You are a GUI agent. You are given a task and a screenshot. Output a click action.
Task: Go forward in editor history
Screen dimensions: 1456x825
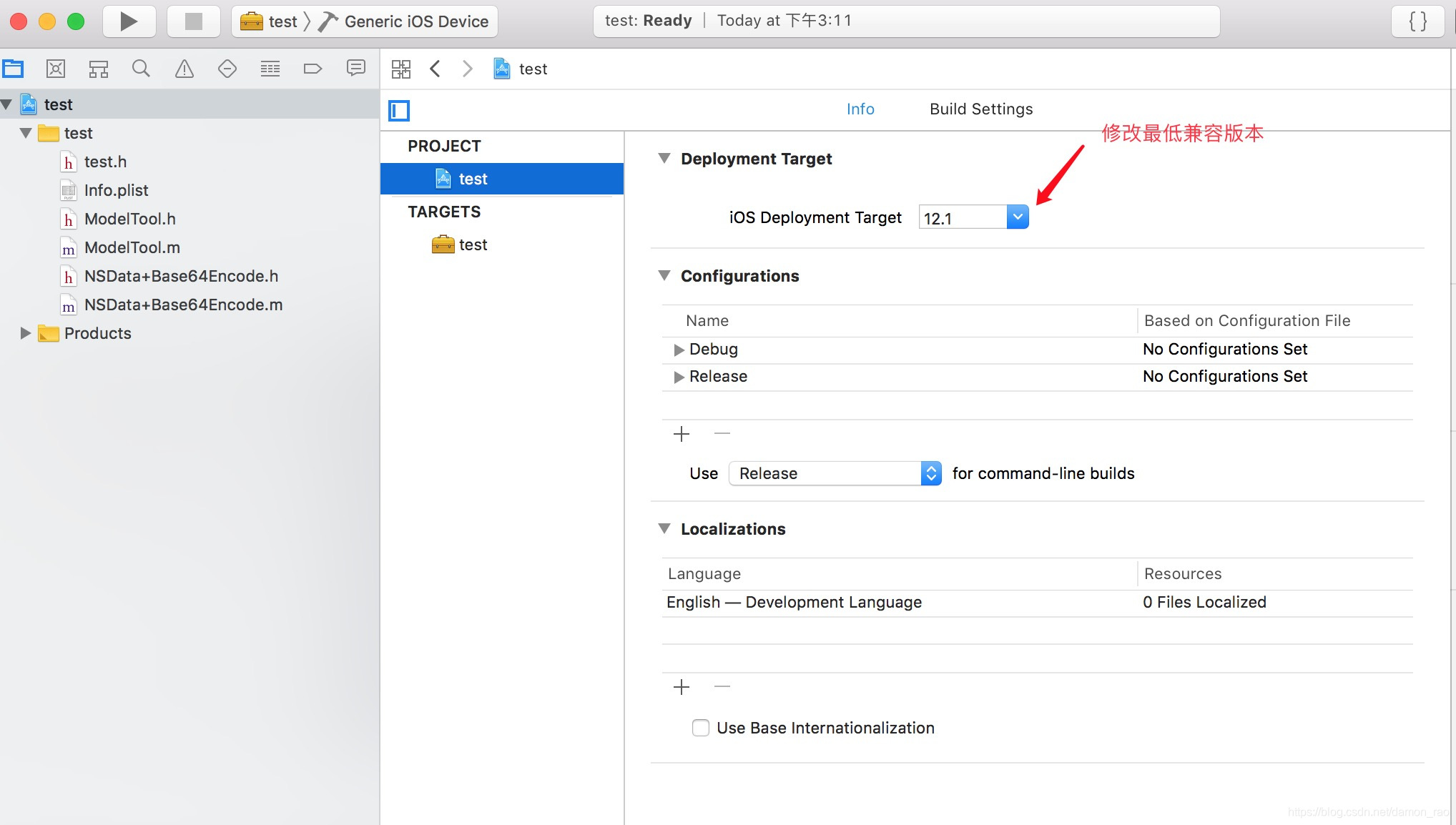[x=468, y=69]
